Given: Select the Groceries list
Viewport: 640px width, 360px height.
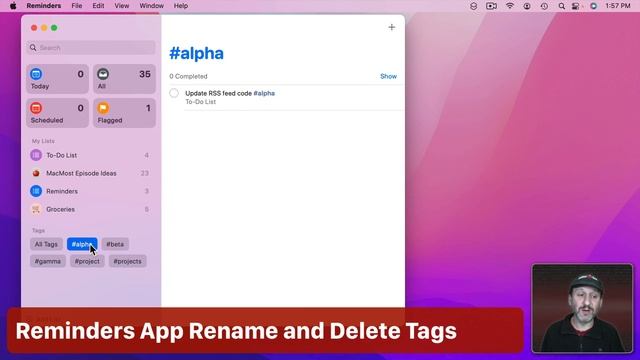Looking at the screenshot, I should (x=91, y=209).
